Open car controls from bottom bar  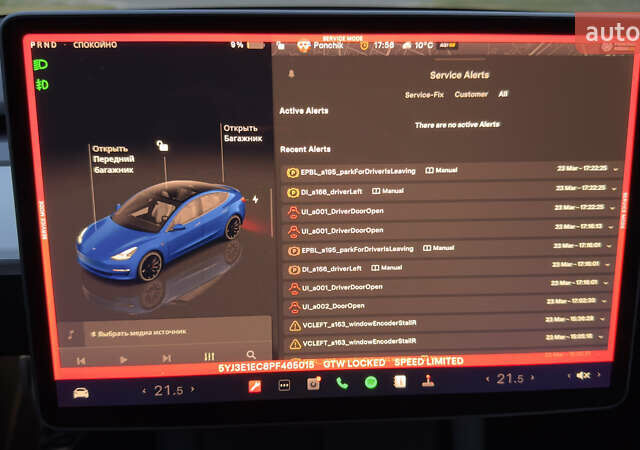tap(81, 393)
